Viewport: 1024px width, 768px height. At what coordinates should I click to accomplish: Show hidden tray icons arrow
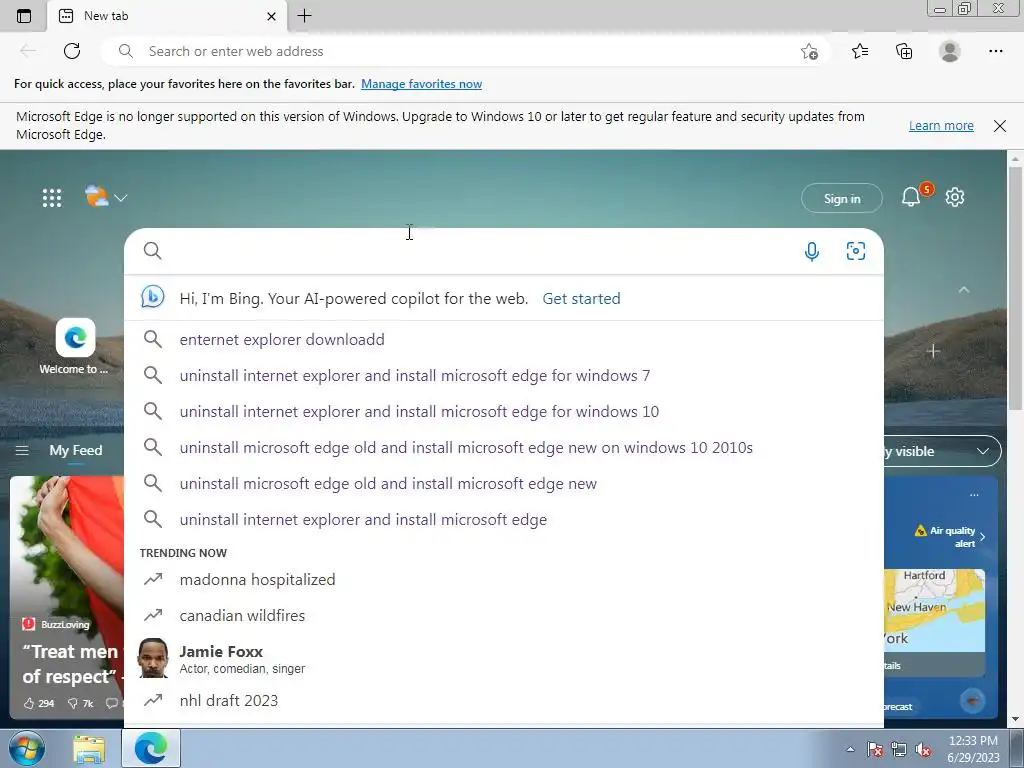tap(850, 749)
